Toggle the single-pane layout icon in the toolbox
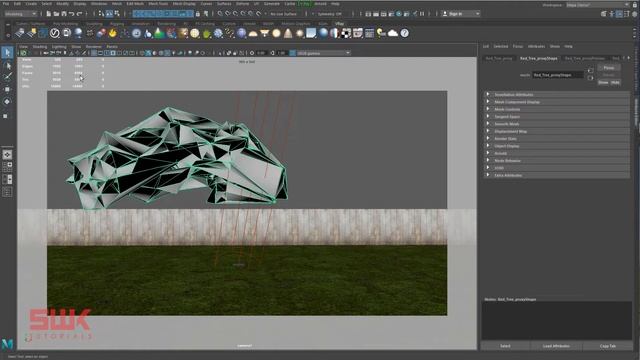This screenshot has width=640, height=360. coord(7,155)
